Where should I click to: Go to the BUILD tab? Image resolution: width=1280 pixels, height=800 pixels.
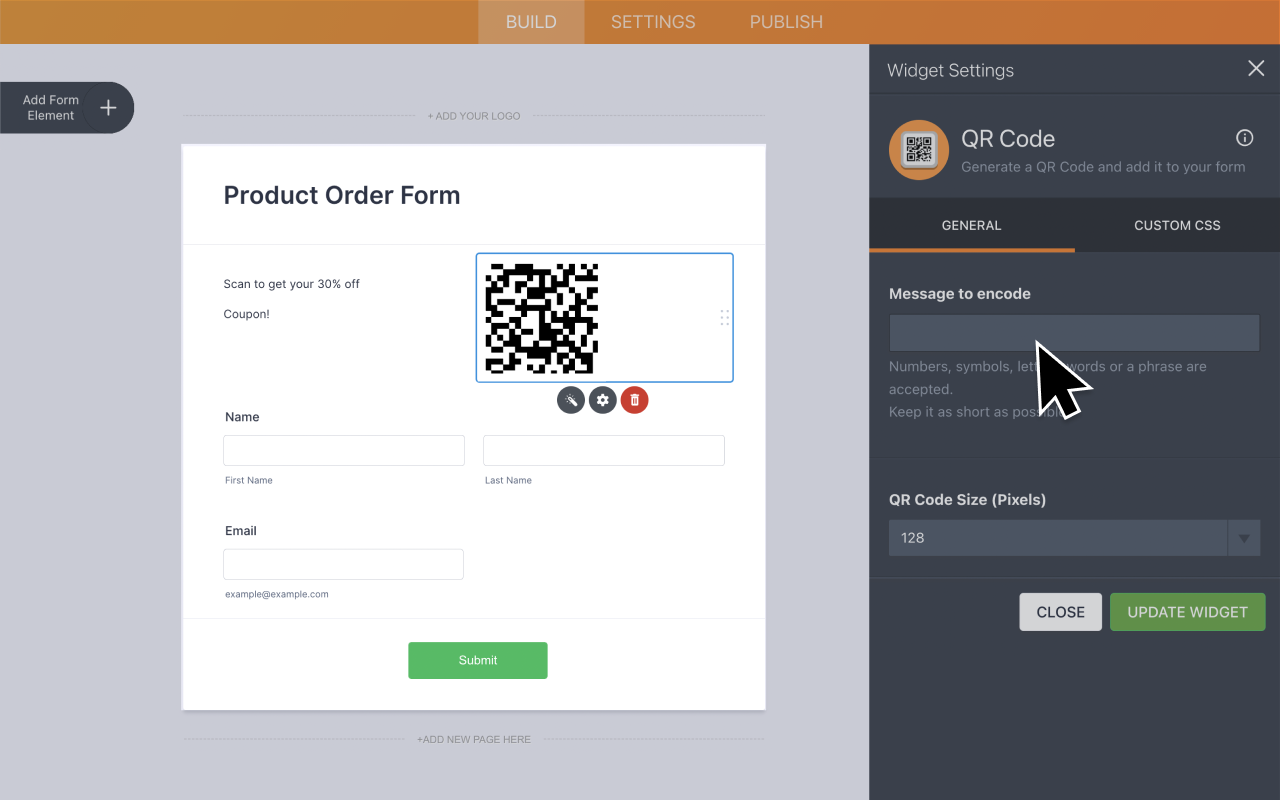pos(530,21)
